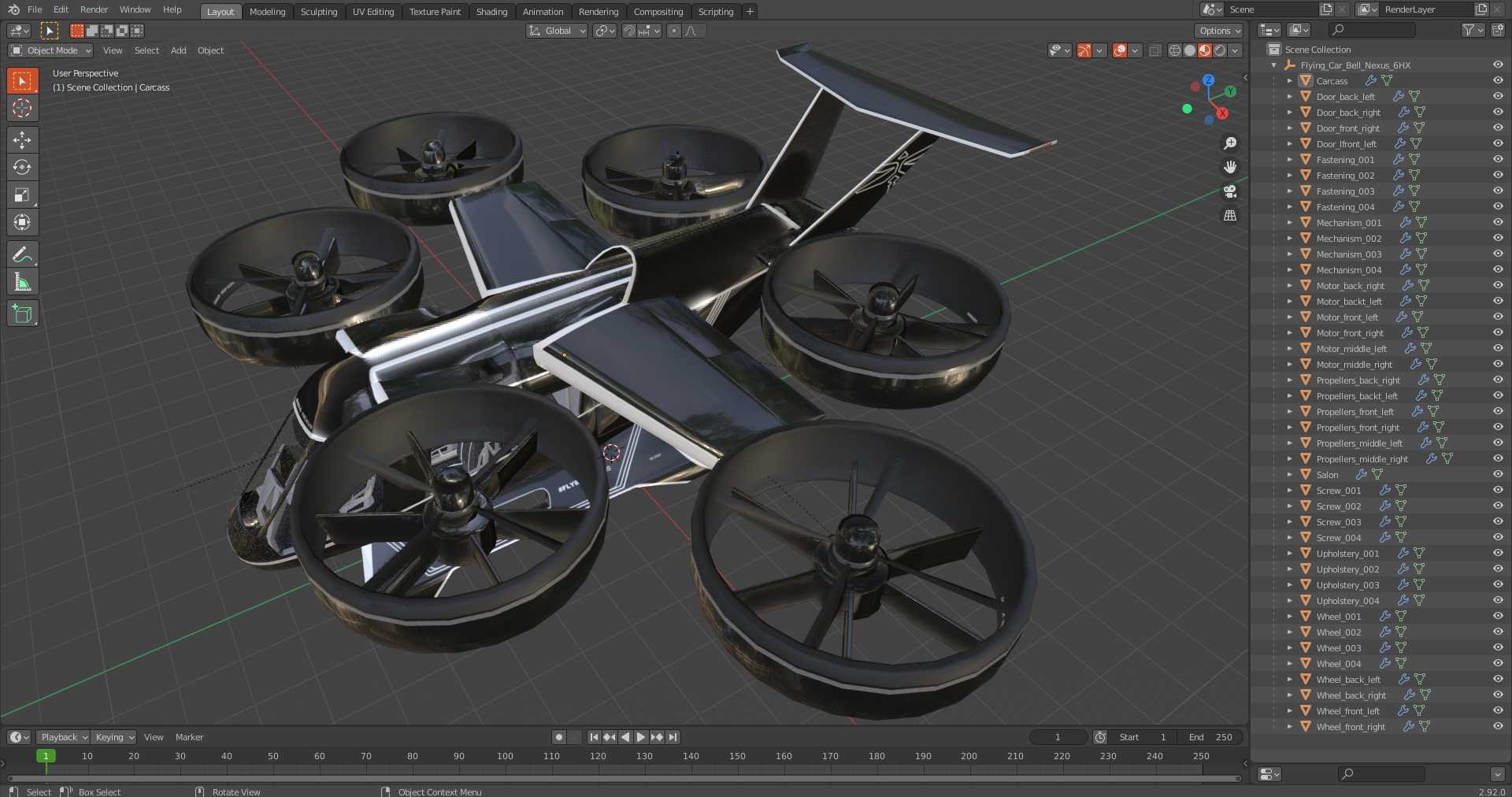
Task: Switch to rendered shading mode
Action: coord(1220,50)
